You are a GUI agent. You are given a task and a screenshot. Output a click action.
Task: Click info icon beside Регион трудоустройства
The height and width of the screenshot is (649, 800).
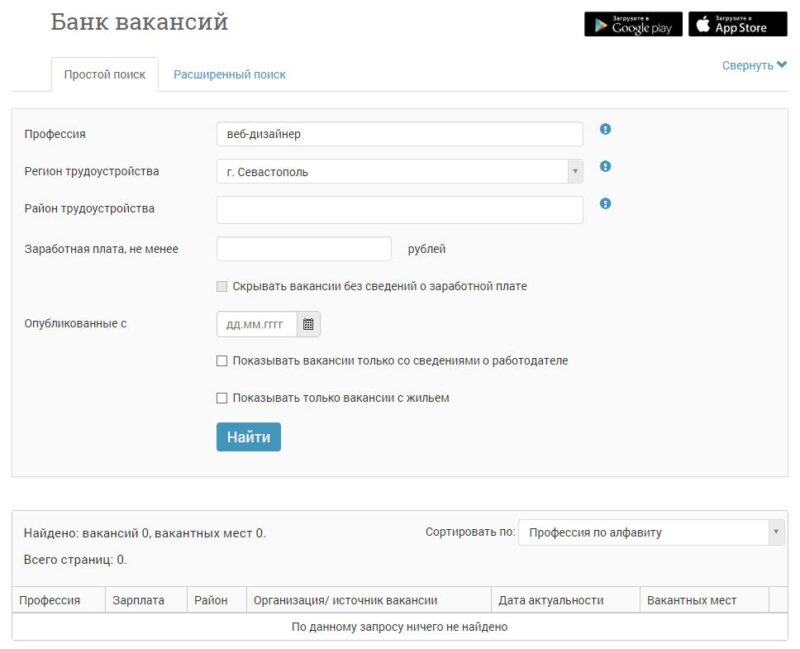pos(605,167)
